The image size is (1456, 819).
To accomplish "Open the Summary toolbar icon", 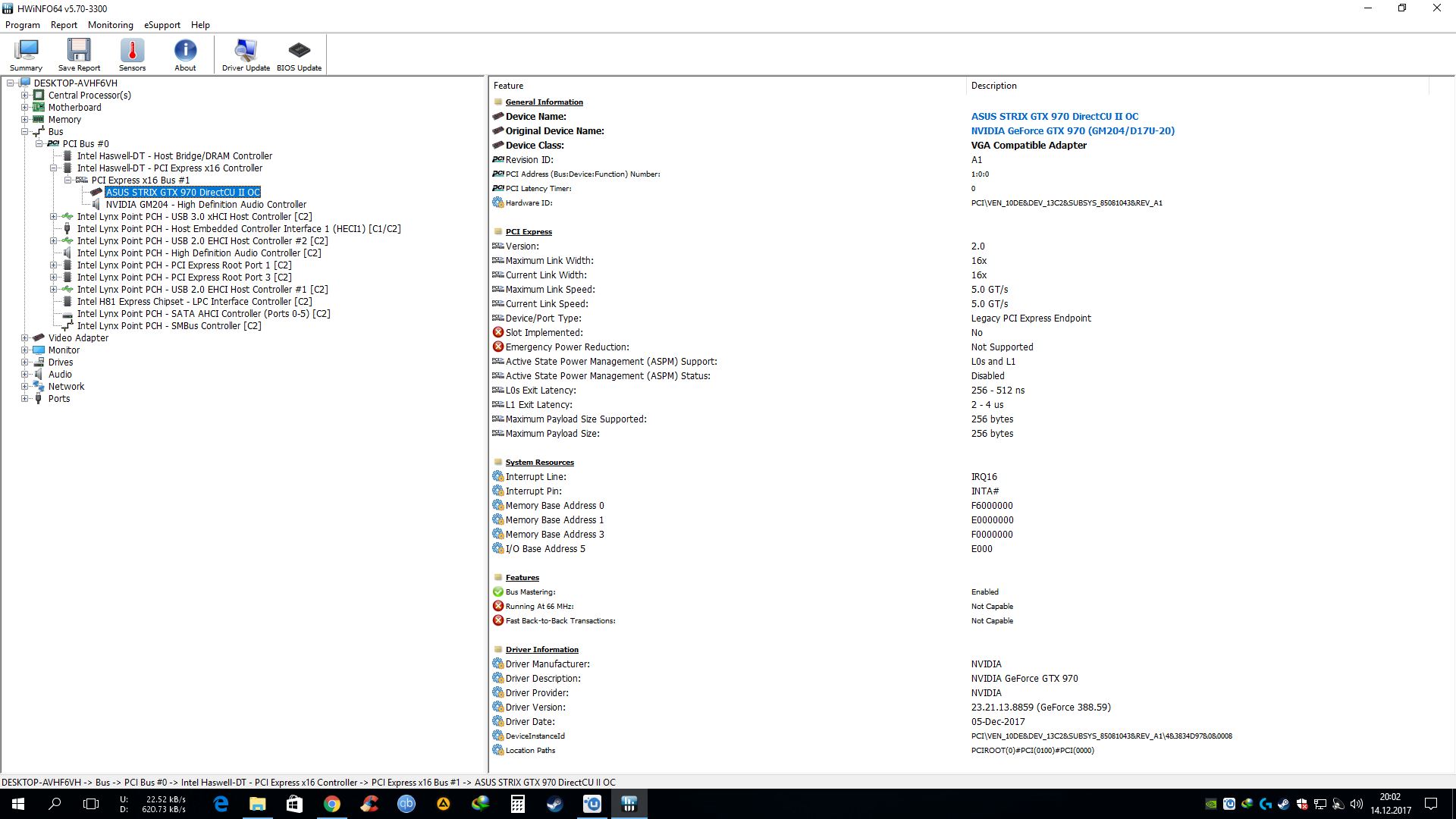I will click(26, 55).
